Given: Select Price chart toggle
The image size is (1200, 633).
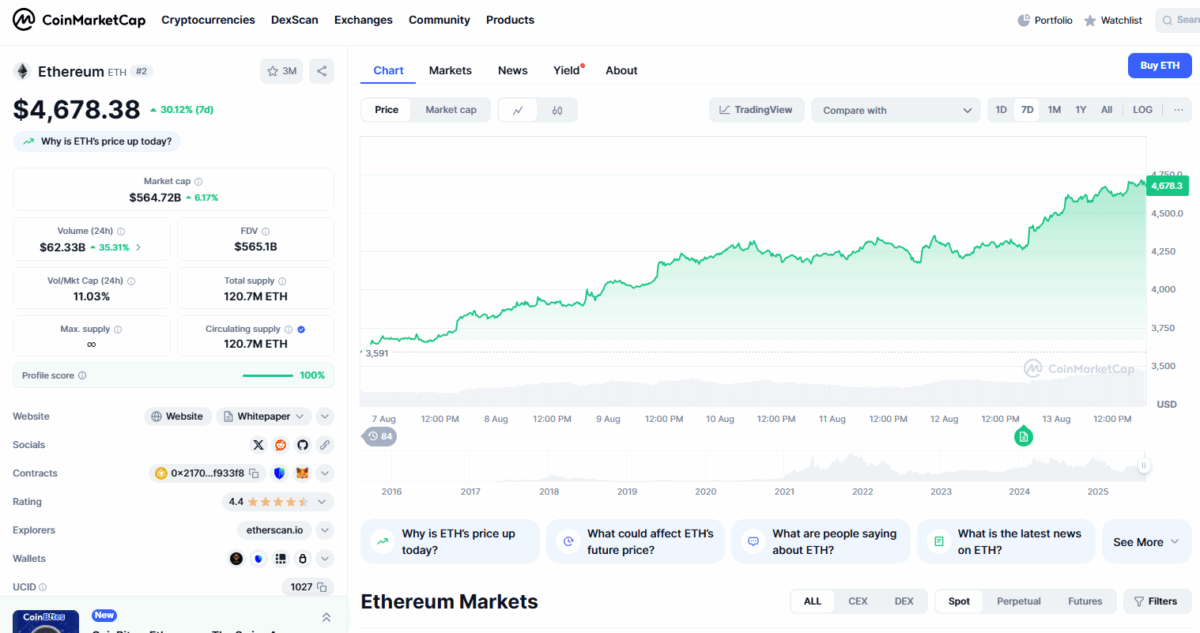Looking at the screenshot, I should click(386, 110).
